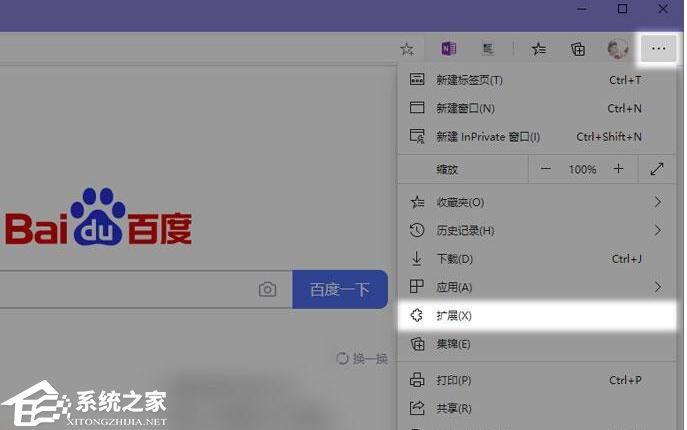Expand the 收藏夹(O) submenu arrow
687x430 pixels.
[x=657, y=202]
